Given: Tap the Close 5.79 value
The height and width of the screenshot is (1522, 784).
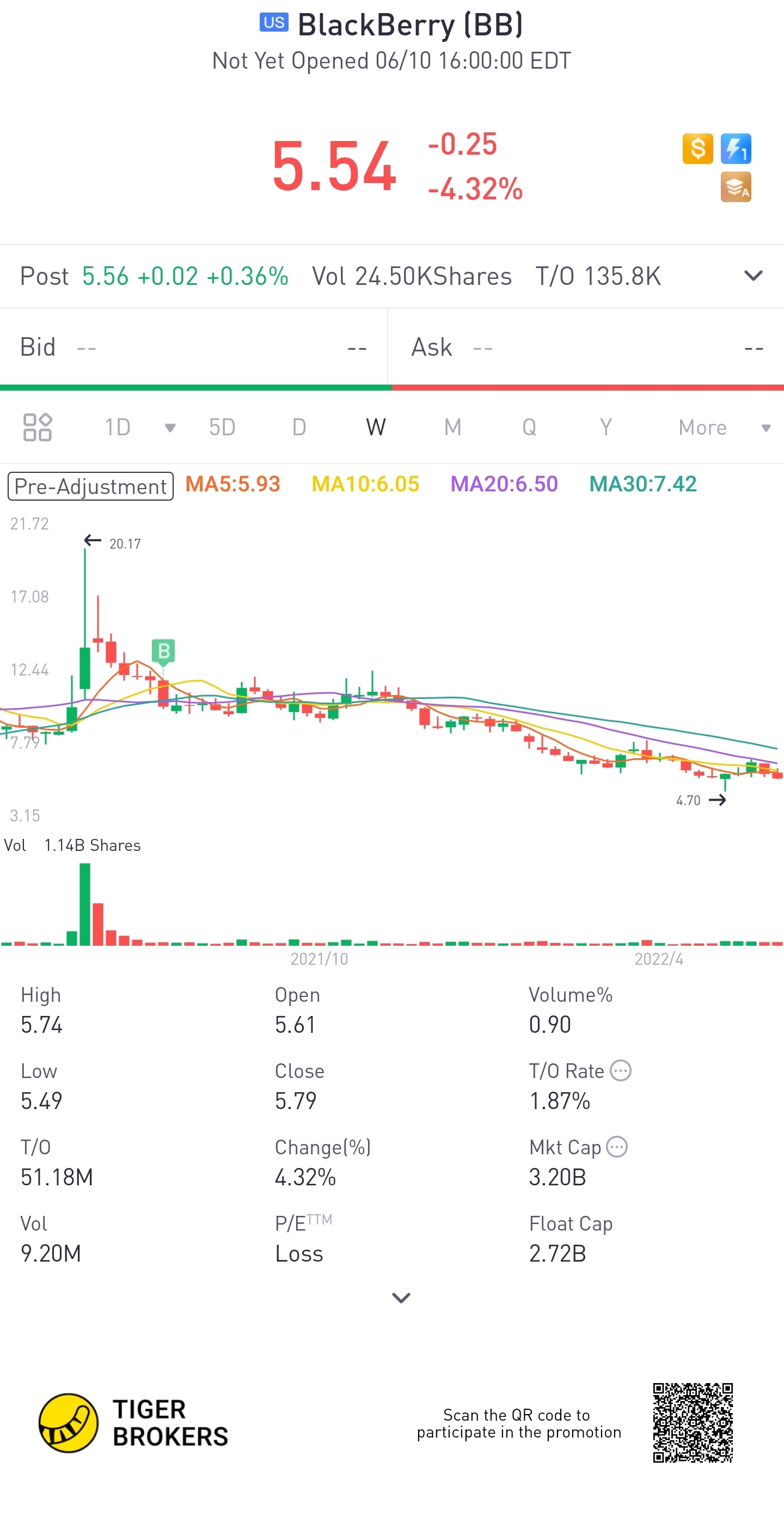Looking at the screenshot, I should click(295, 1101).
